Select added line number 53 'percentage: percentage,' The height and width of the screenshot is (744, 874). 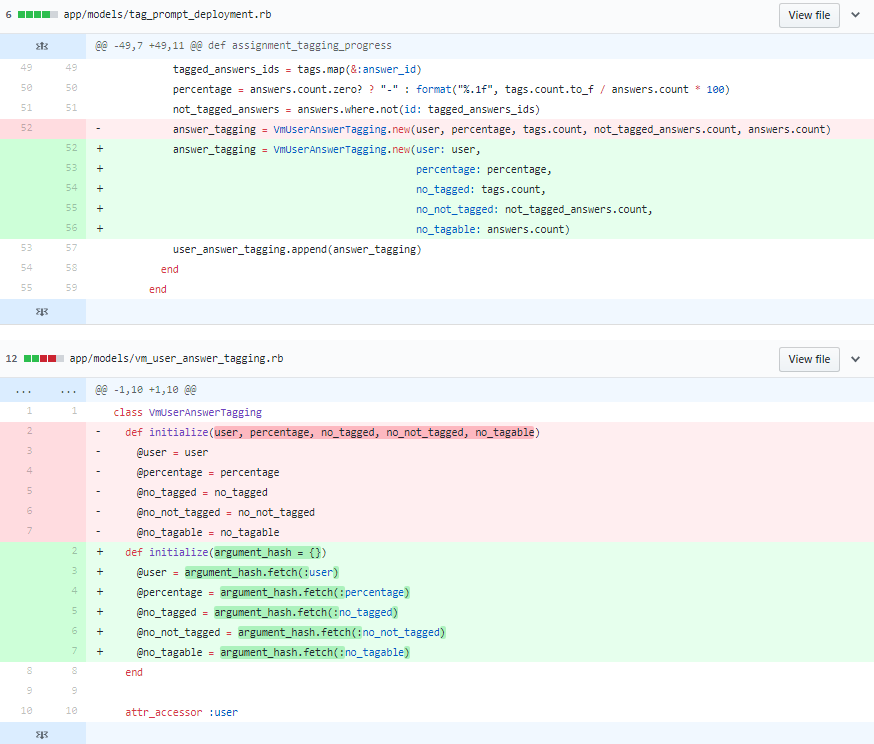[x=71, y=168]
